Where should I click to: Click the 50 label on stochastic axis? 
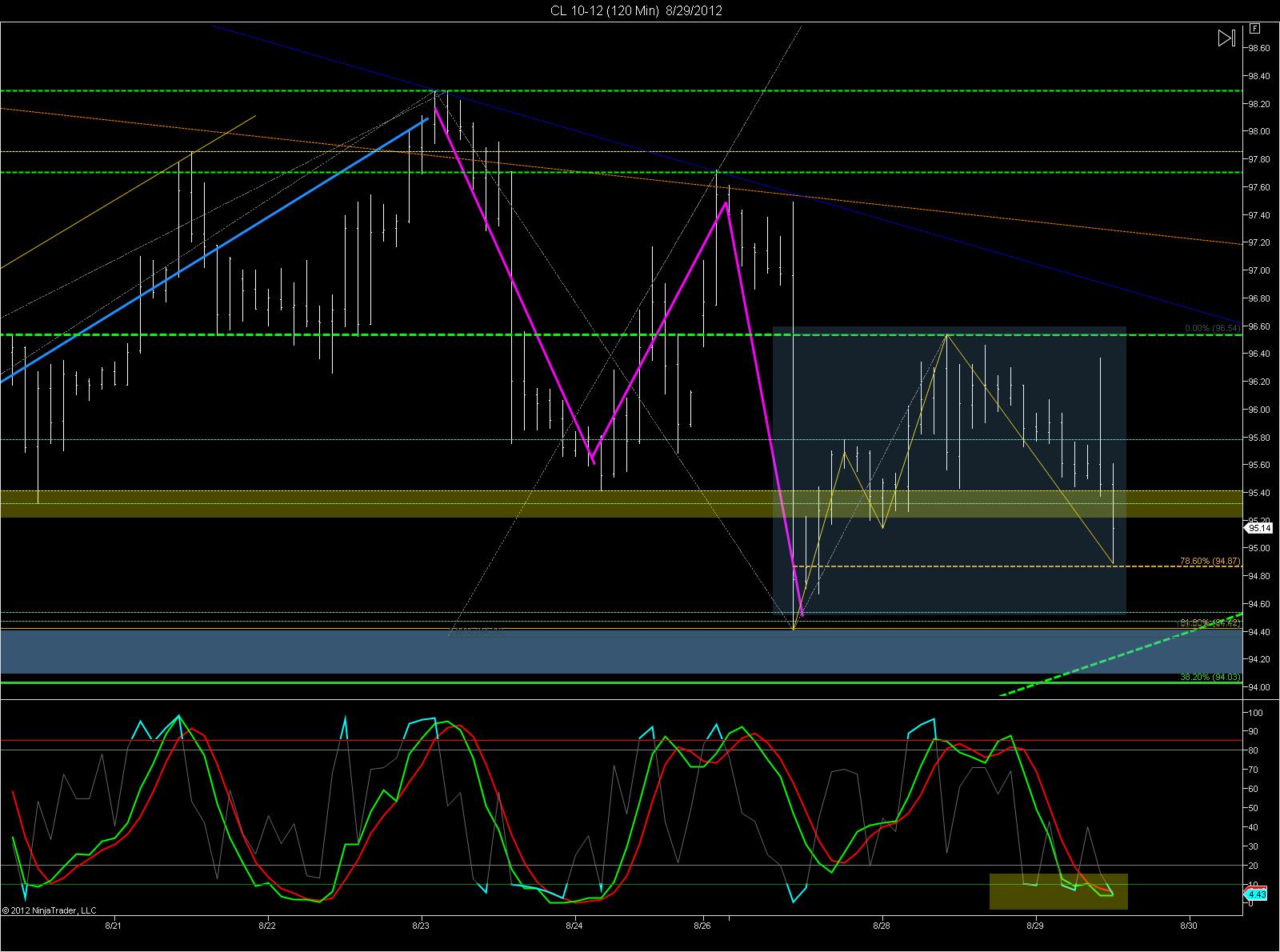[1254, 808]
